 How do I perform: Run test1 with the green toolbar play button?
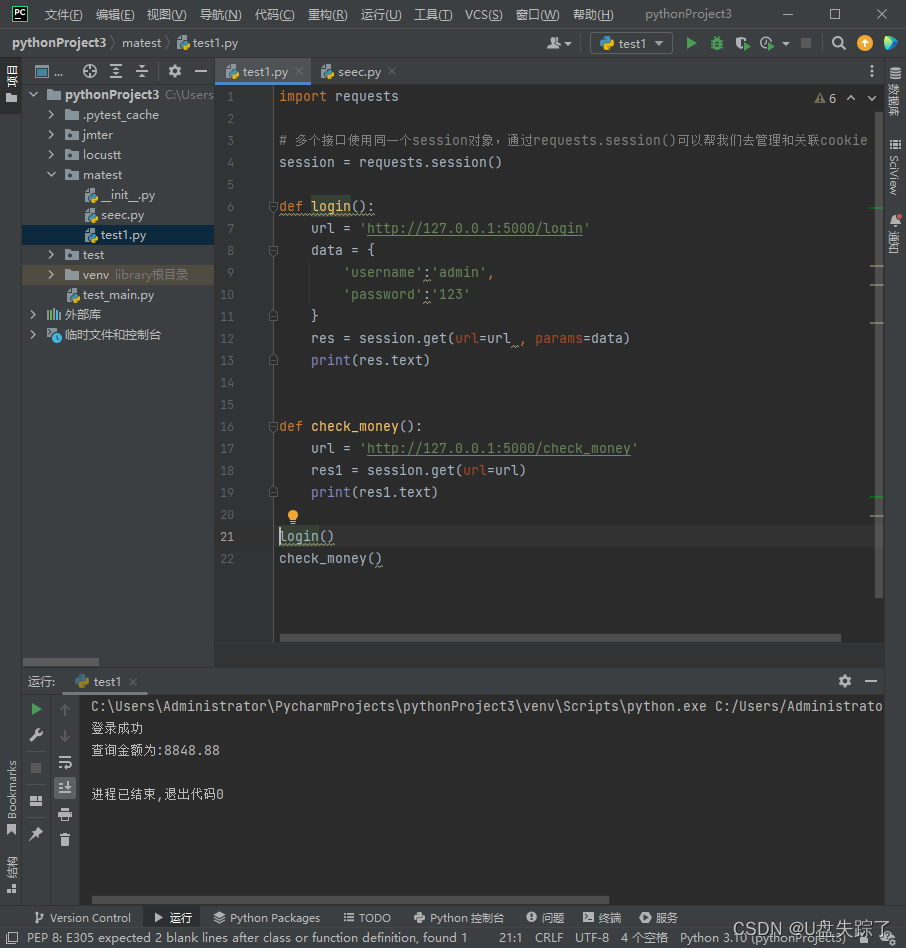pyautogui.click(x=691, y=43)
